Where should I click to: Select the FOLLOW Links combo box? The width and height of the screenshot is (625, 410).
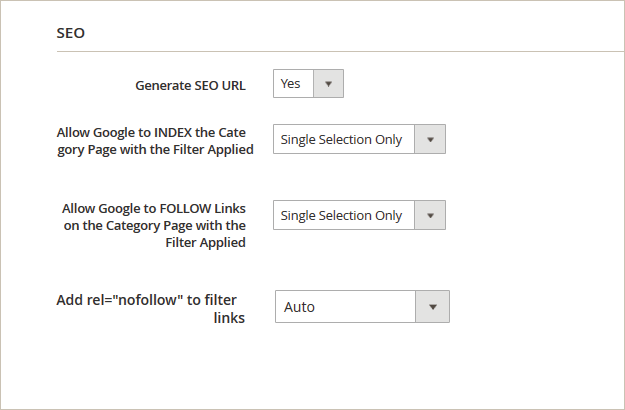click(x=359, y=216)
